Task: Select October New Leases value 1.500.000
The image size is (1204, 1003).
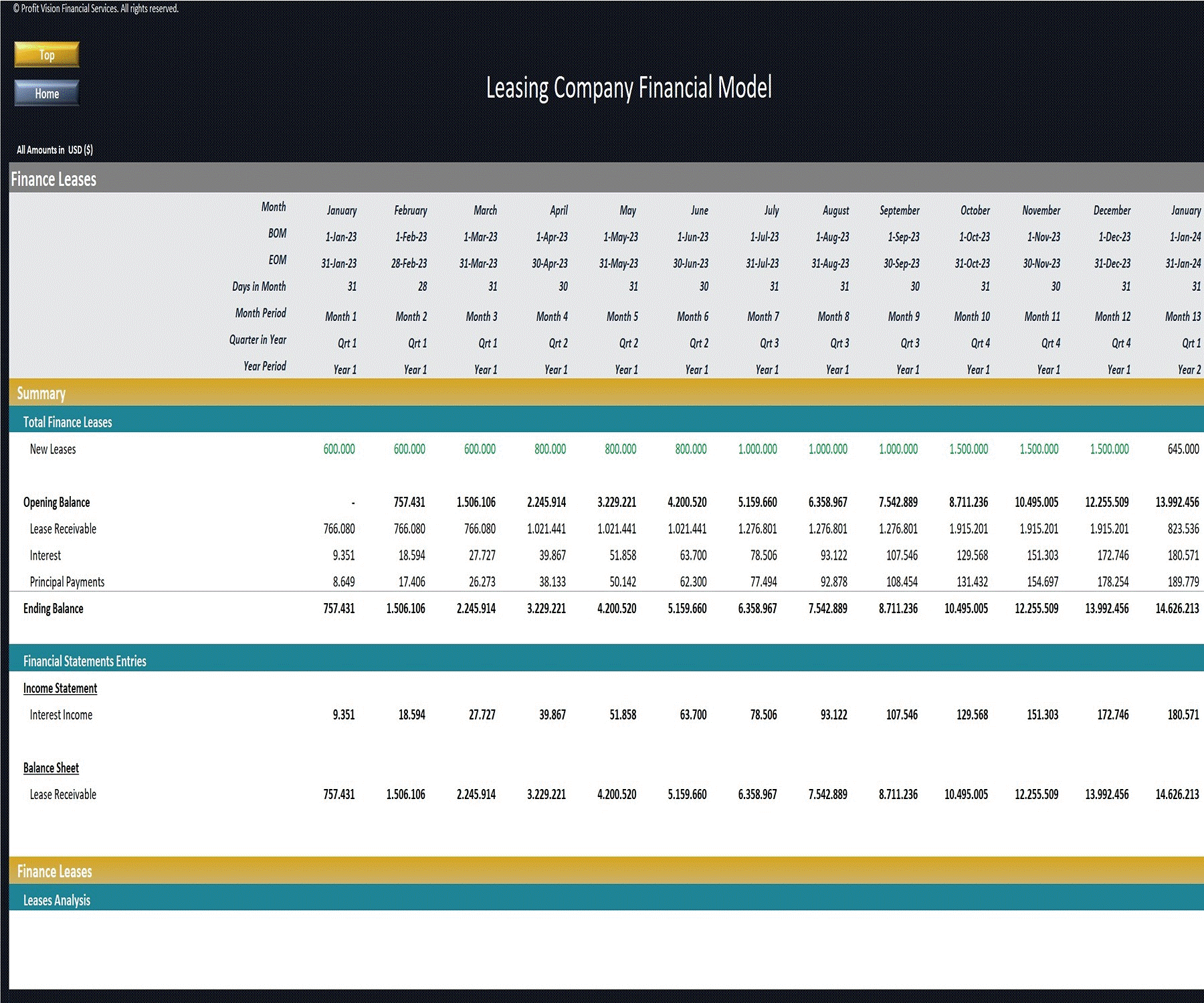Action: pos(969,449)
